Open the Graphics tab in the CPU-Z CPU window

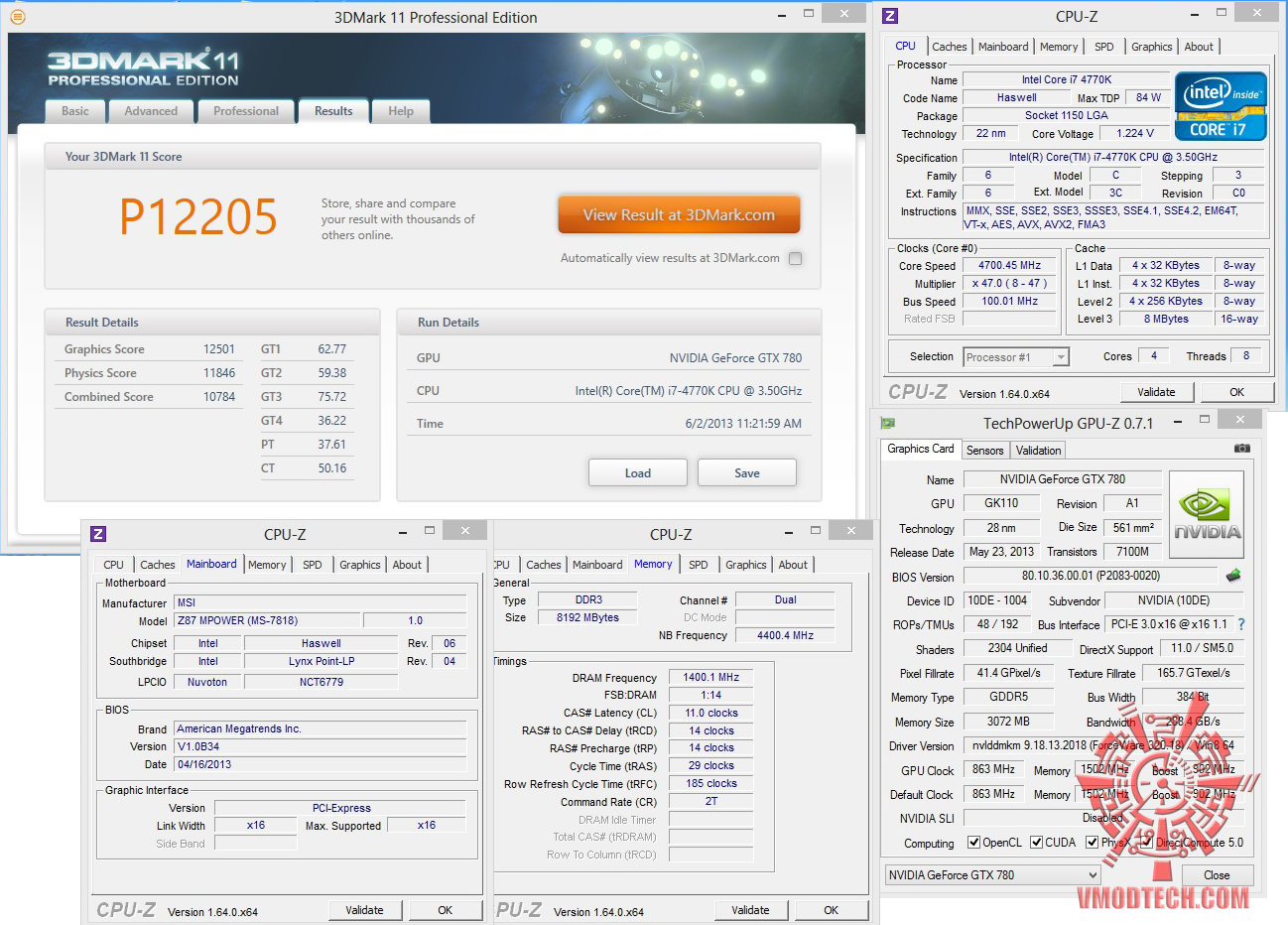[1152, 47]
